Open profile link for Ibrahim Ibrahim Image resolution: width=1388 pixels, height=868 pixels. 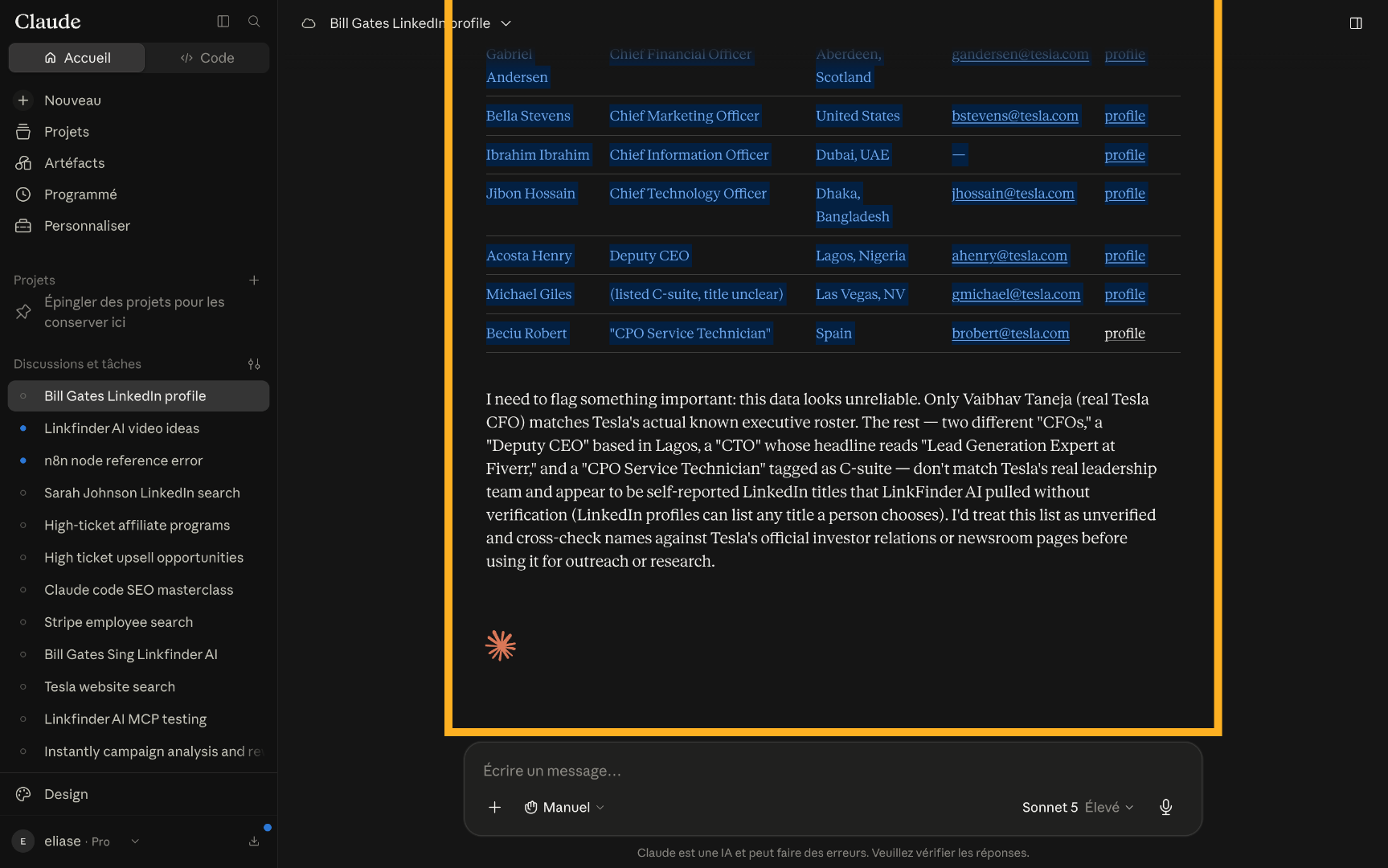point(1124,155)
